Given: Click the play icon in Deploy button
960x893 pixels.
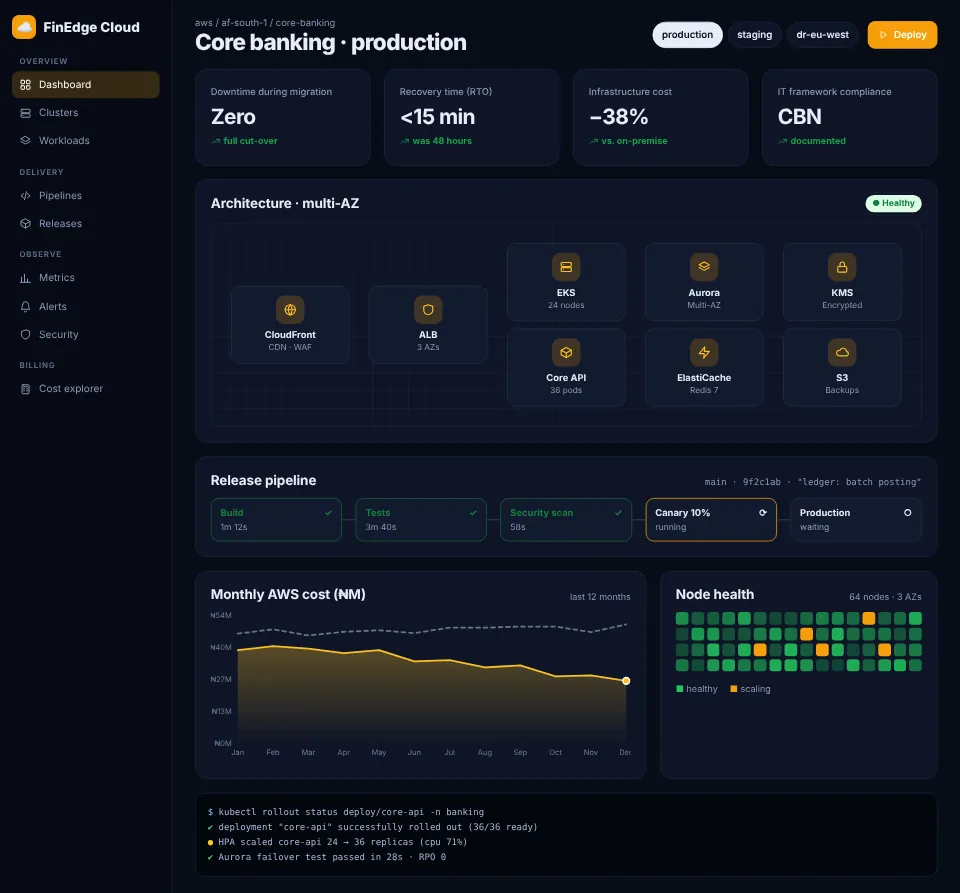Looking at the screenshot, I should (x=883, y=35).
